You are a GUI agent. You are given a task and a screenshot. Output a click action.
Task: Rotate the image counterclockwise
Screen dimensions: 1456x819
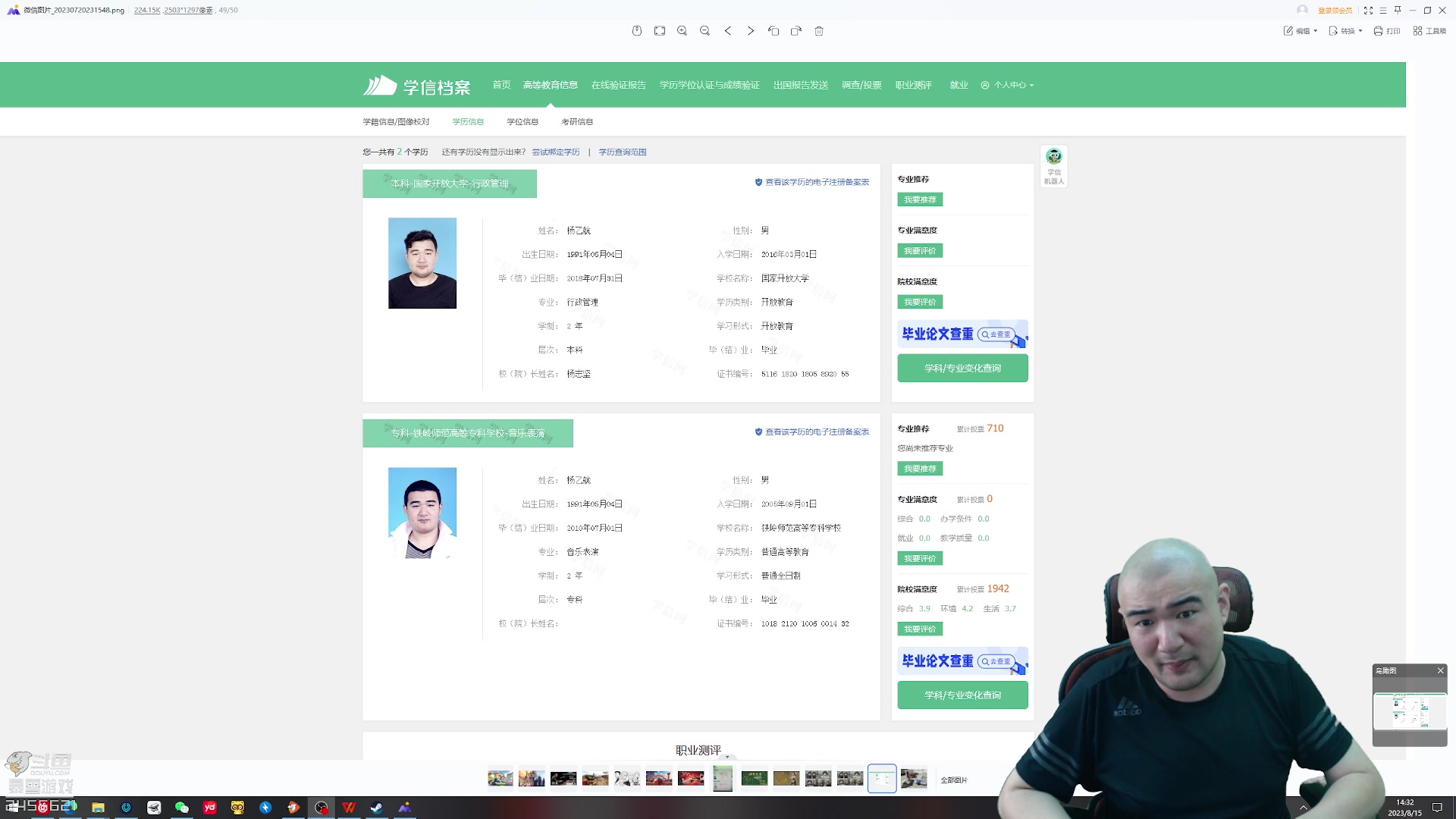click(x=773, y=31)
